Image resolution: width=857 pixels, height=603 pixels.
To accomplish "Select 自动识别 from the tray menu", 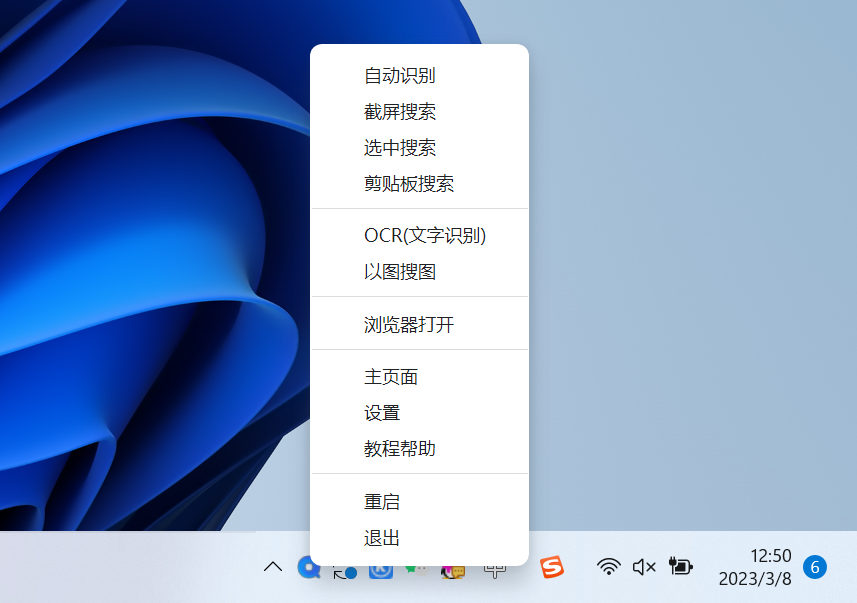I will 419,75.
